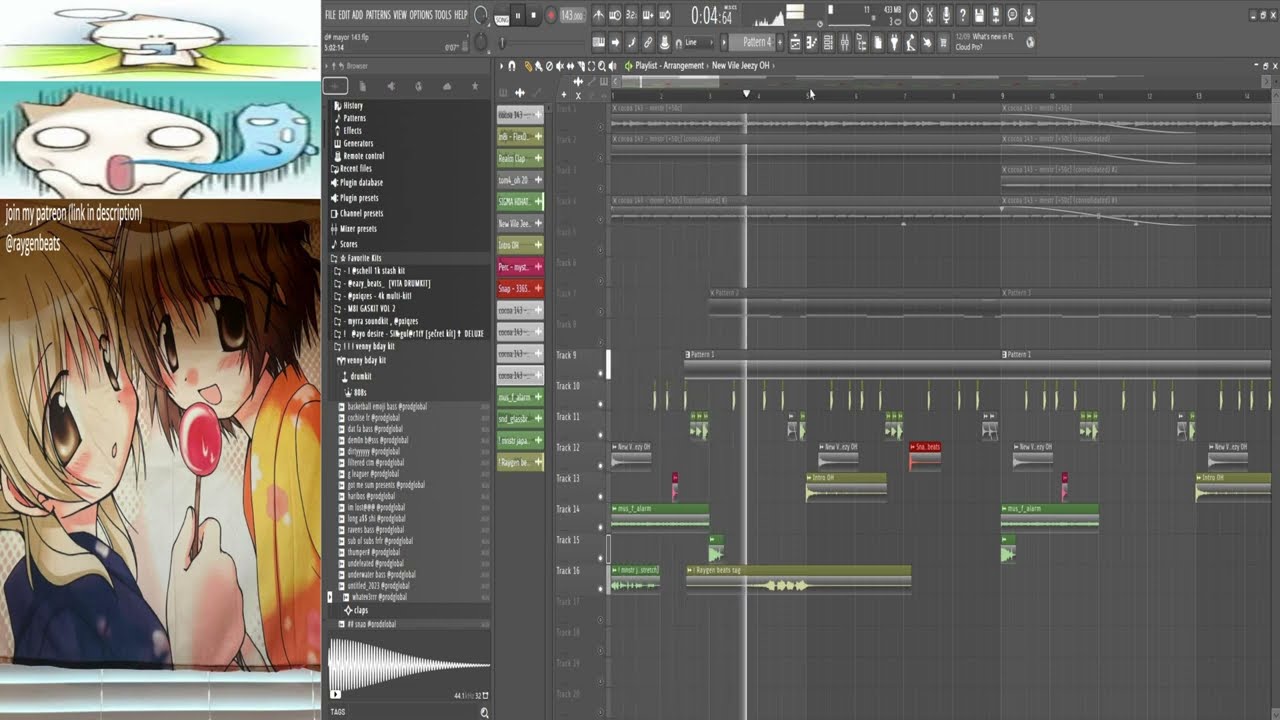This screenshot has height=720, width=1280.
Task: Select the Paint brush tool in playlist toolbar
Action: click(x=538, y=66)
